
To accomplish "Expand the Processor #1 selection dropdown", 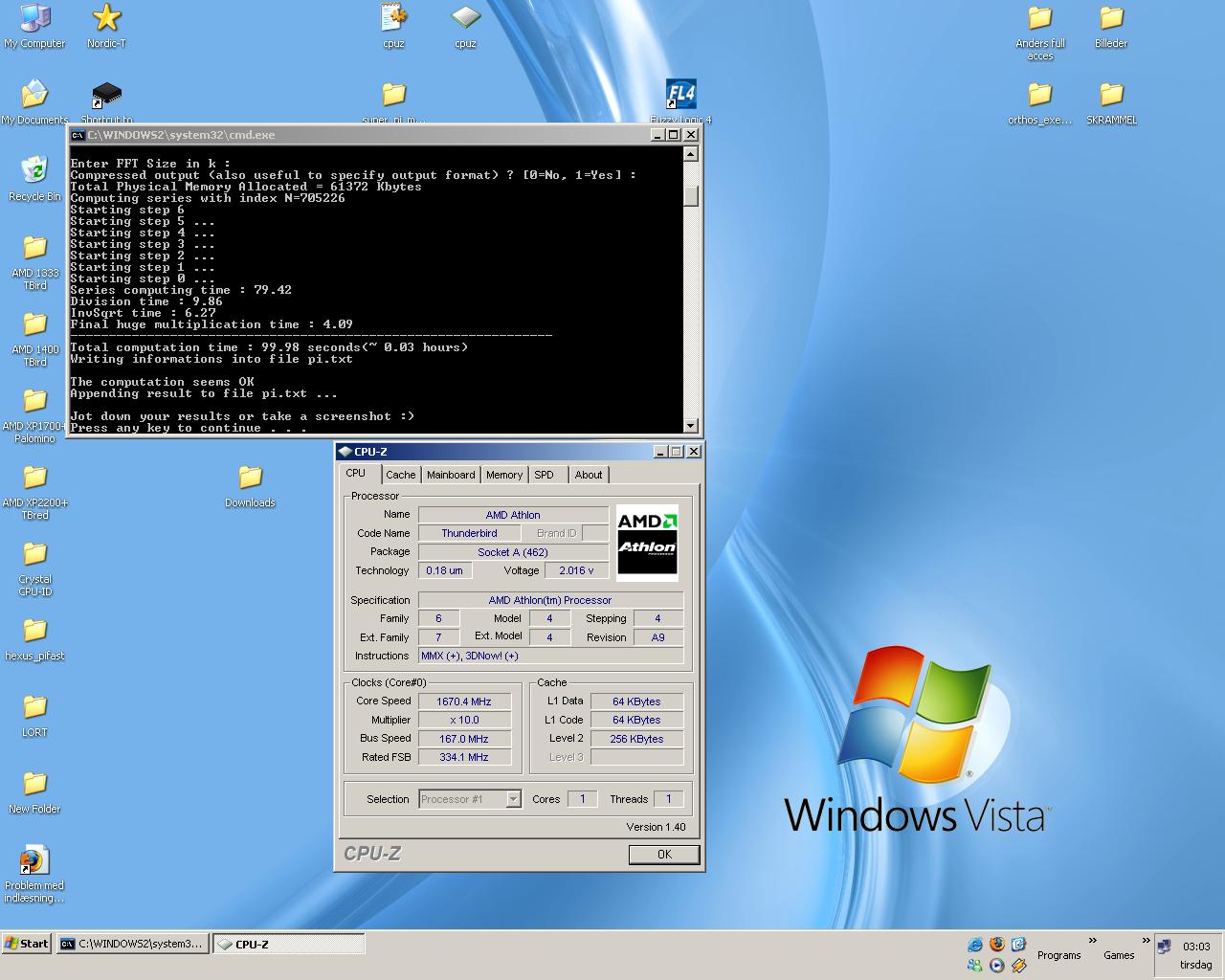I will 514,799.
